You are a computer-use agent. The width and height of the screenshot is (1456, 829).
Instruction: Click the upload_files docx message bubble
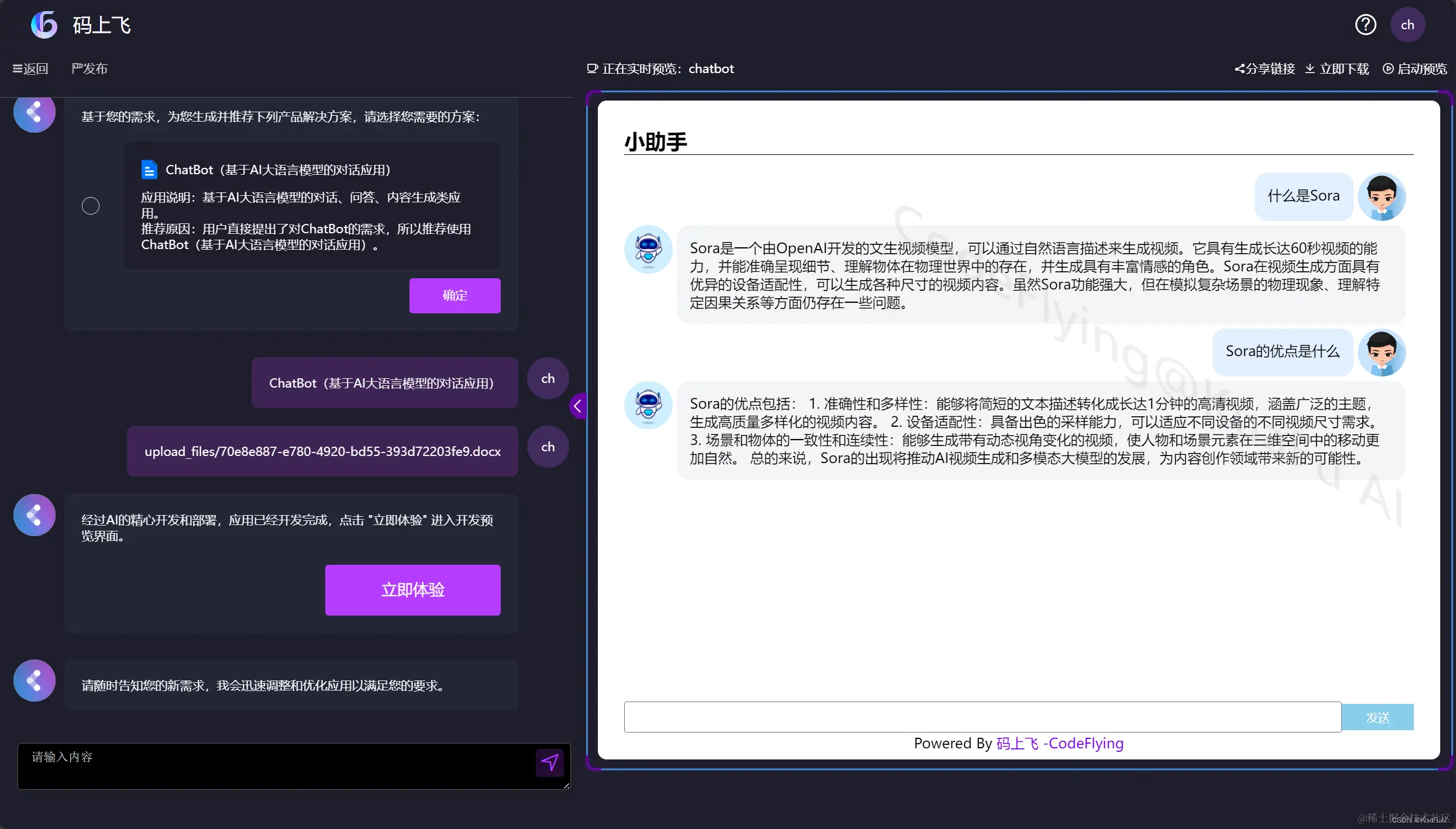point(322,451)
